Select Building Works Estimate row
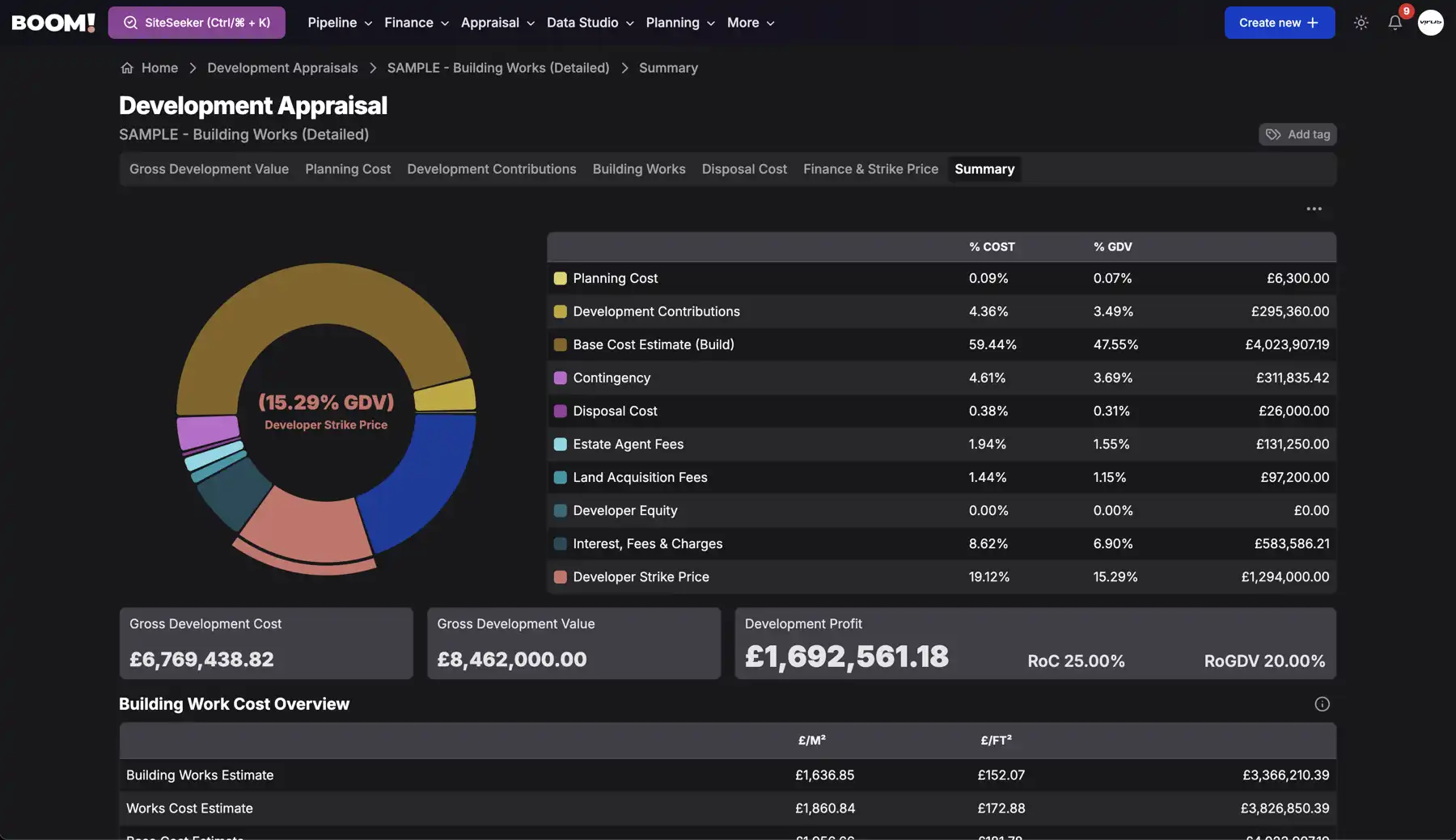 point(728,775)
